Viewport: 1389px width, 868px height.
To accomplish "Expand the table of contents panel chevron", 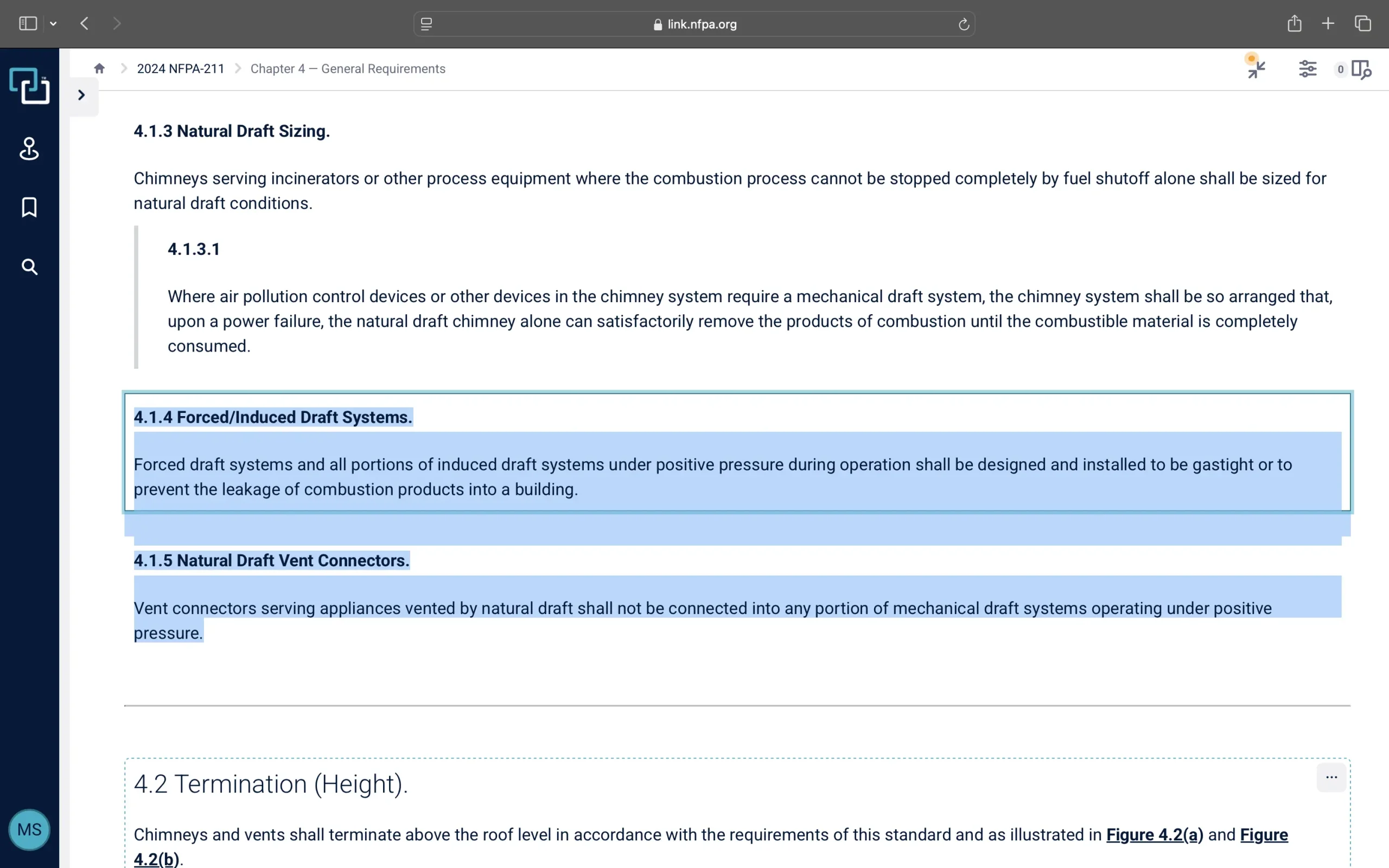I will tap(81, 95).
